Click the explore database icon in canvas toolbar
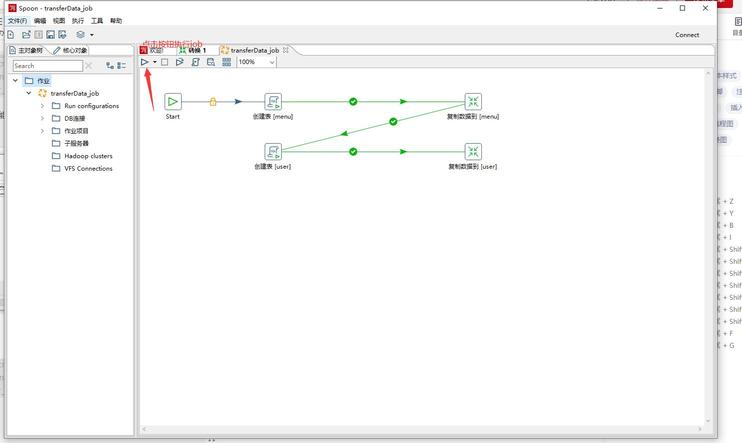The height and width of the screenshot is (443, 742). 211,62
